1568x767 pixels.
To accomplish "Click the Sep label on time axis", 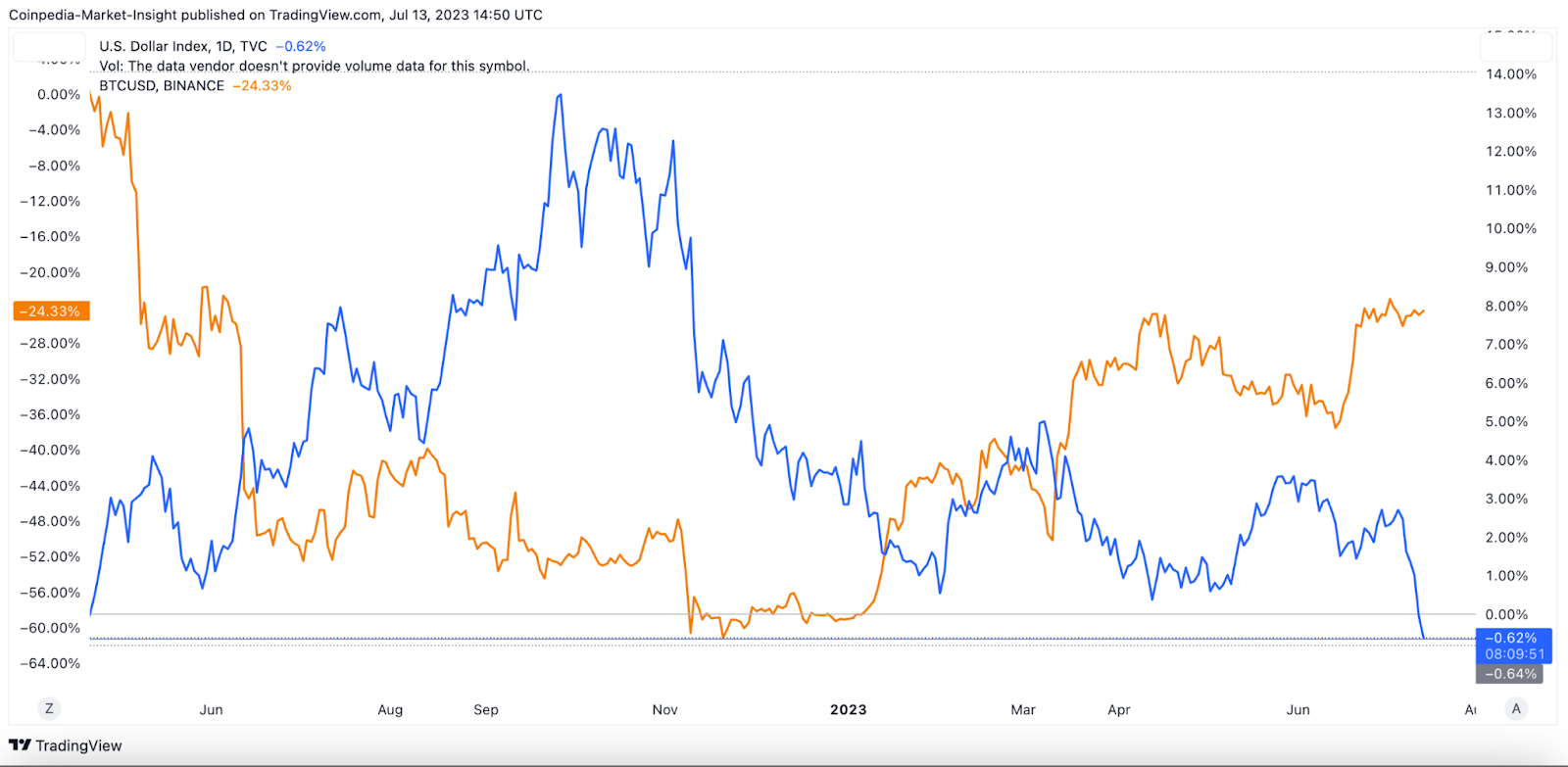I will [x=486, y=710].
